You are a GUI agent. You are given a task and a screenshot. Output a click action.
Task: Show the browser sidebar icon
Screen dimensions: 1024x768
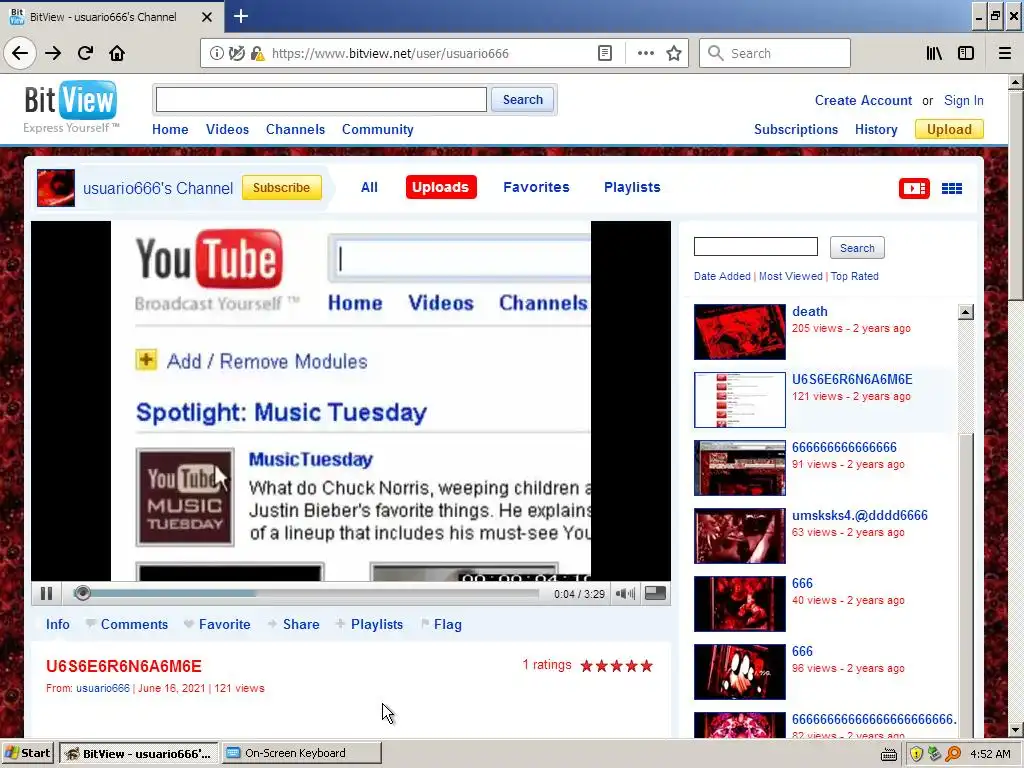point(966,54)
